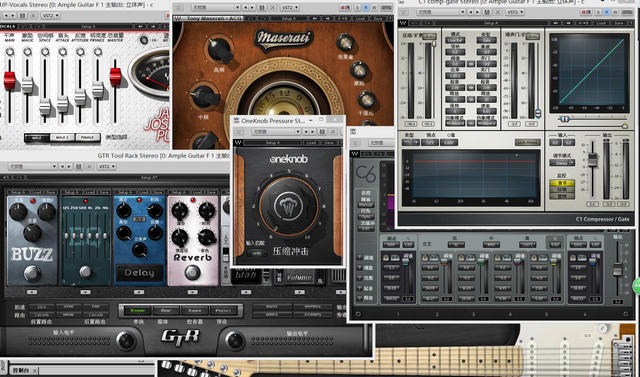This screenshot has height=377, width=640.
Task: Open the preset dropdown in OneKnob window
Action: pos(276,132)
